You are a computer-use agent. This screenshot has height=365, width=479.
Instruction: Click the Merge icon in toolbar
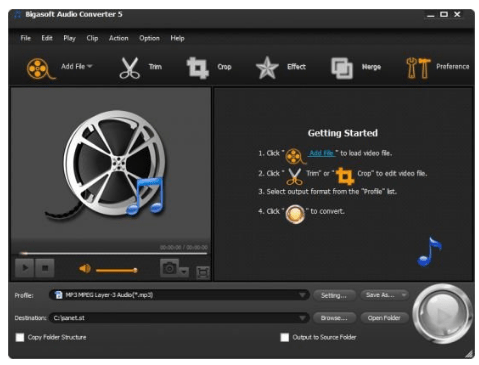(x=341, y=68)
